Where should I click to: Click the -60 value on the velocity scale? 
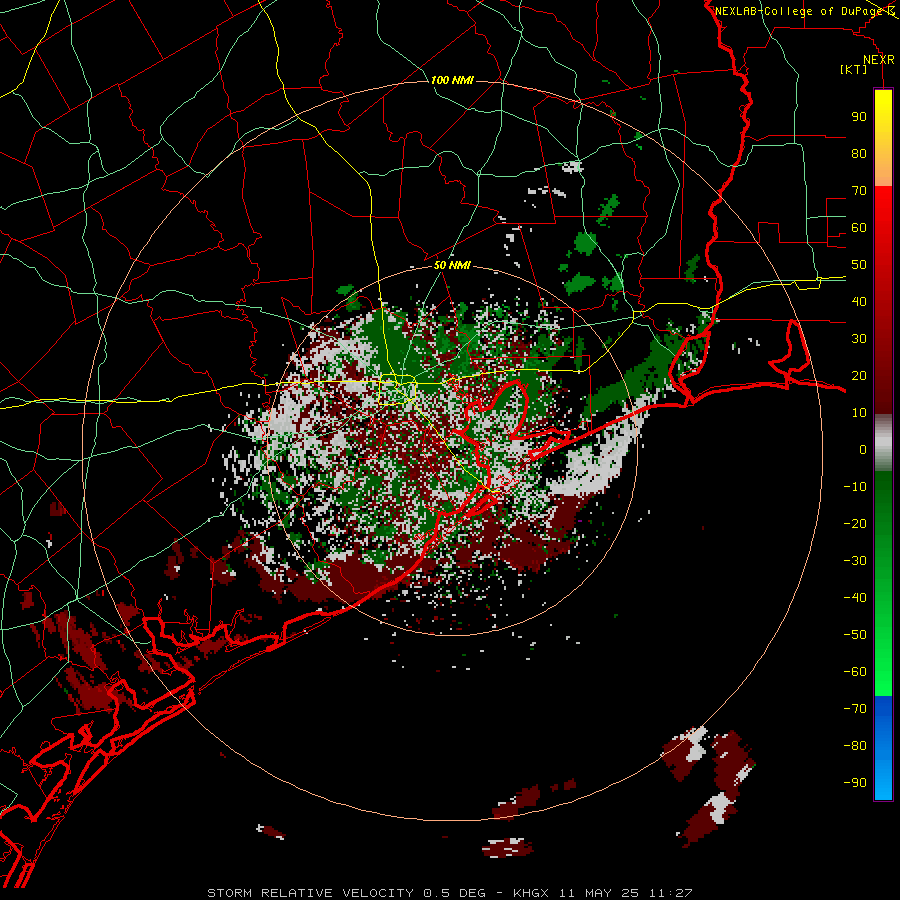855,672
